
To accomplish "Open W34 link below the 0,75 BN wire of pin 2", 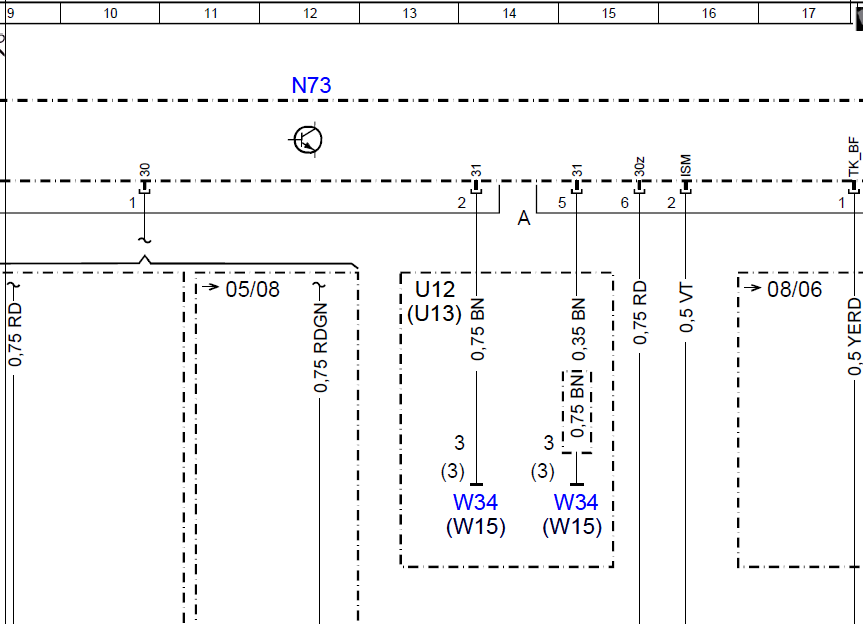I will pyautogui.click(x=476, y=502).
